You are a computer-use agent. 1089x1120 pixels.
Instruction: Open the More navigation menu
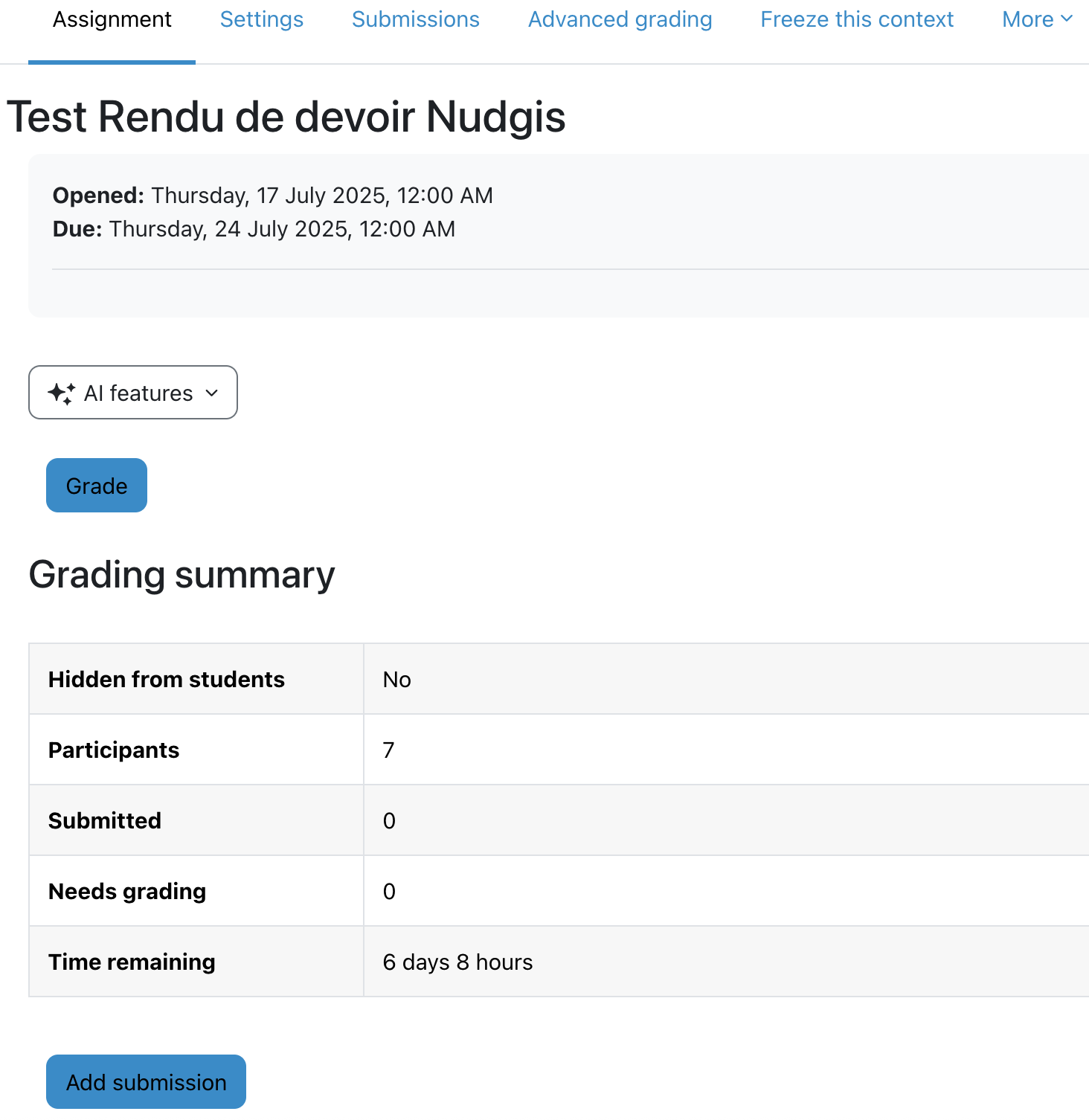click(1037, 19)
